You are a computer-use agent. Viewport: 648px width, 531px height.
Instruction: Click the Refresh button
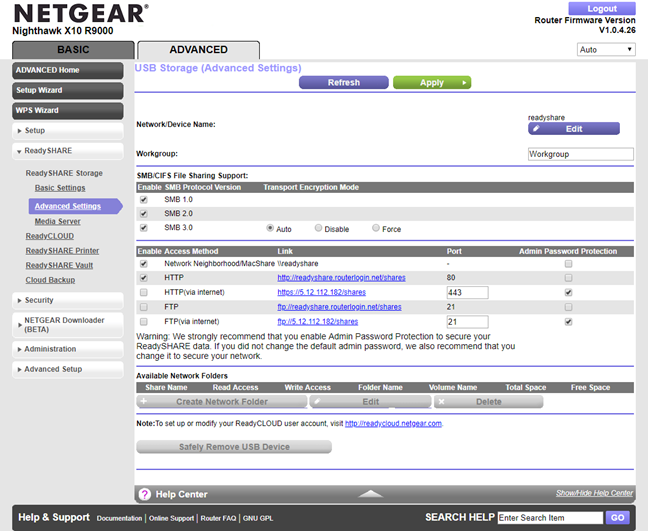tap(344, 83)
